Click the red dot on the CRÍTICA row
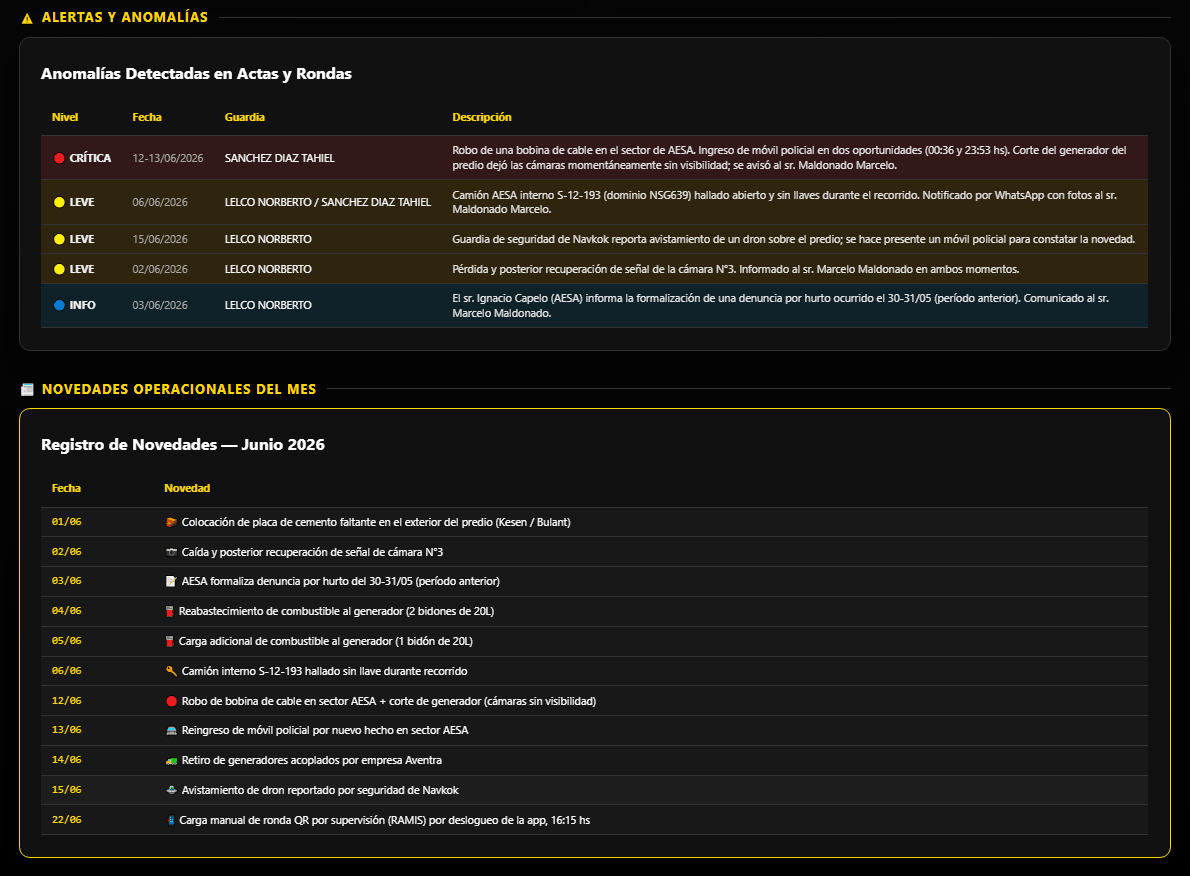This screenshot has height=876, width=1190. point(59,158)
